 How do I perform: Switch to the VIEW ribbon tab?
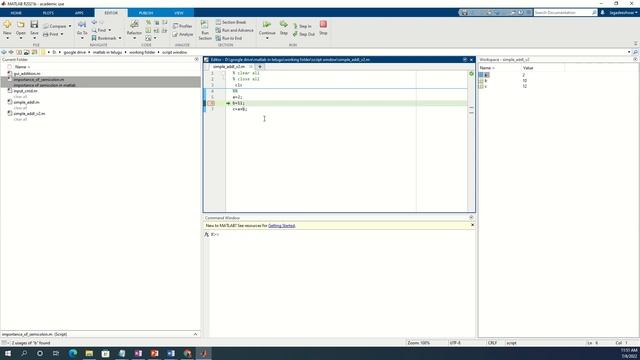(179, 13)
